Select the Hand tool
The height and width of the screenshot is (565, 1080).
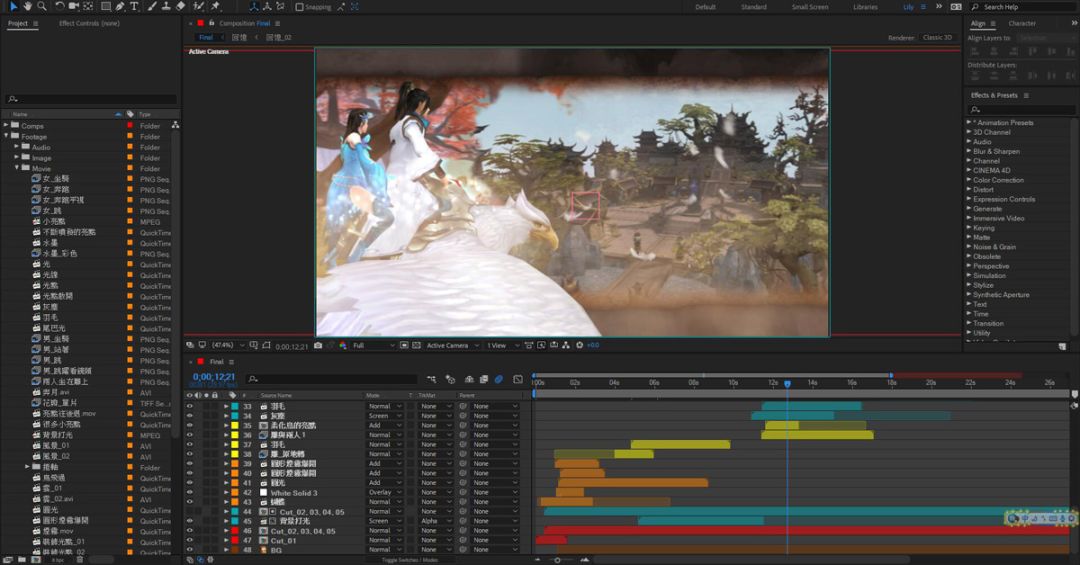(x=28, y=6)
